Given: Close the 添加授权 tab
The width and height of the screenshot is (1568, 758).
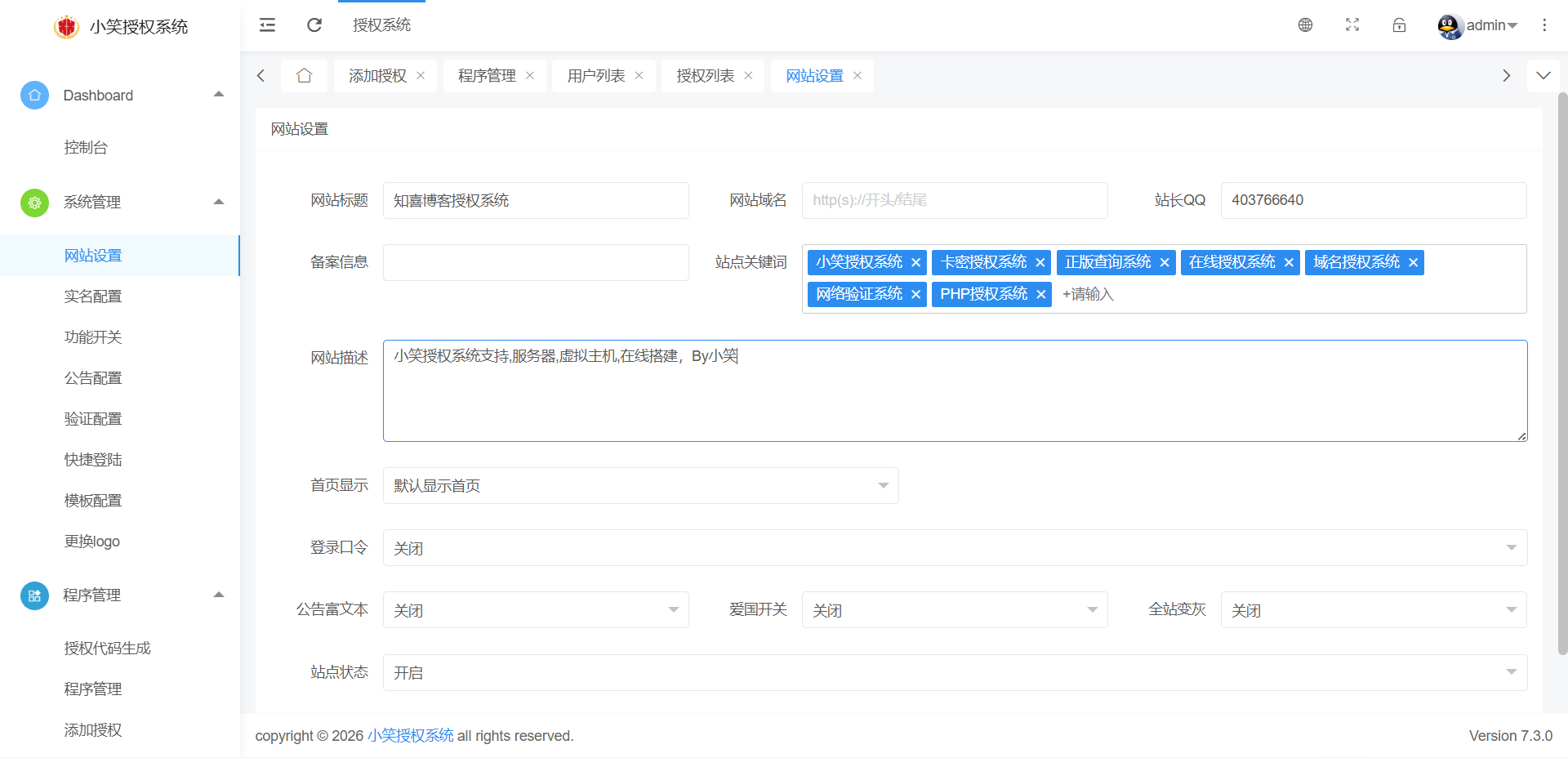Looking at the screenshot, I should coord(421,76).
